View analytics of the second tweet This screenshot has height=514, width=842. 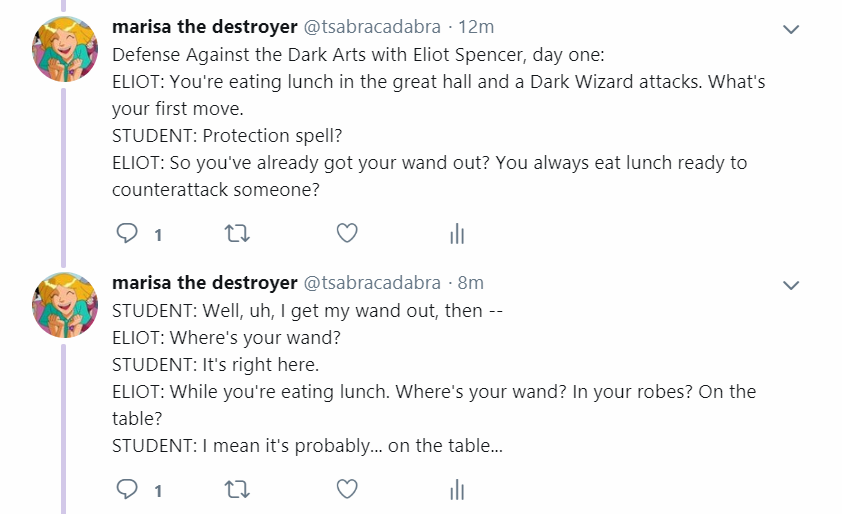click(457, 490)
